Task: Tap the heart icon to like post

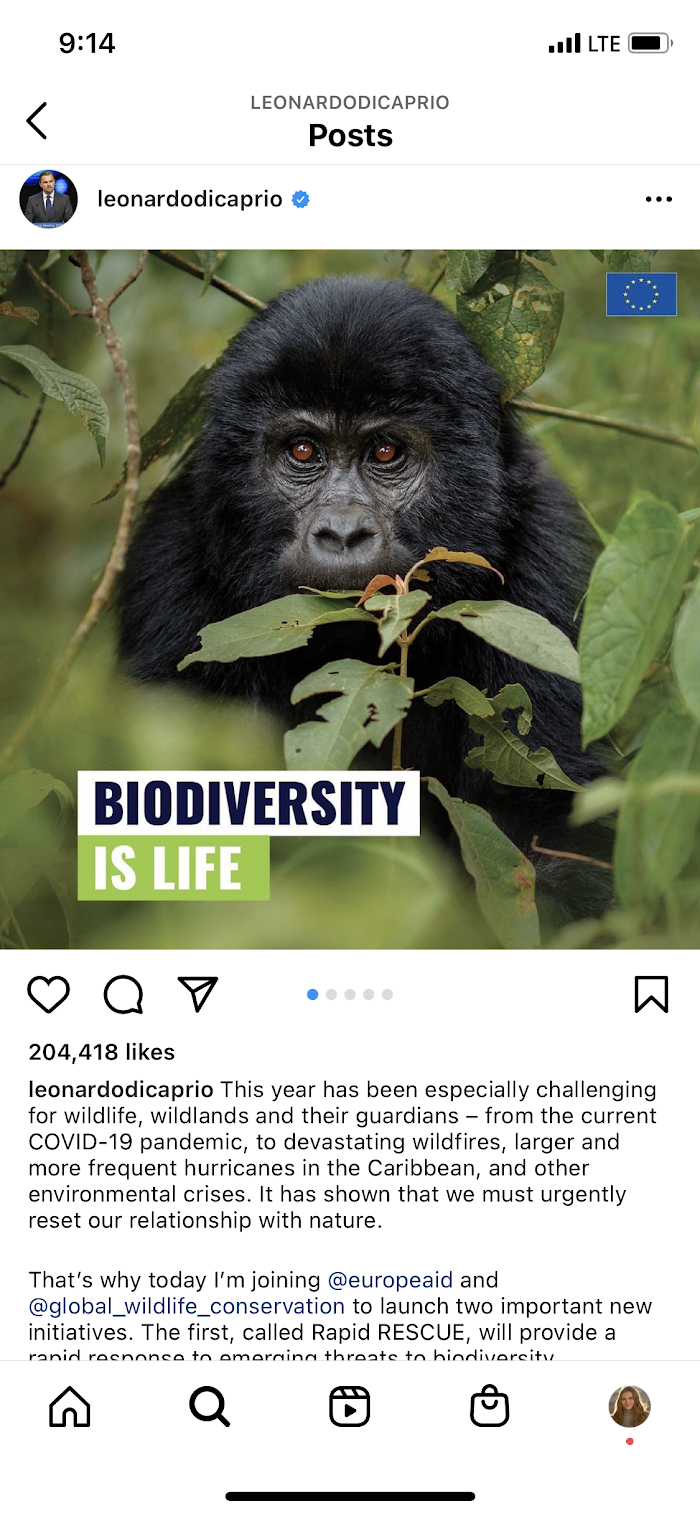Action: pyautogui.click(x=48, y=994)
